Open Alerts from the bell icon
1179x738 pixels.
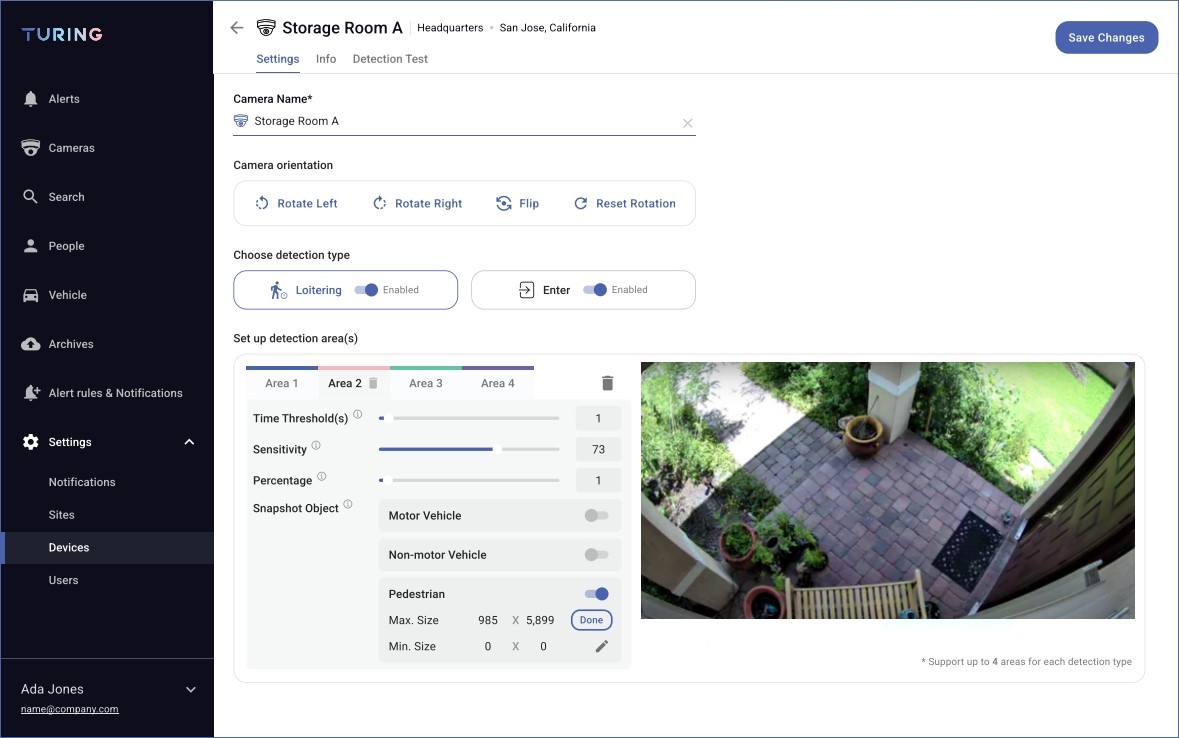31,99
